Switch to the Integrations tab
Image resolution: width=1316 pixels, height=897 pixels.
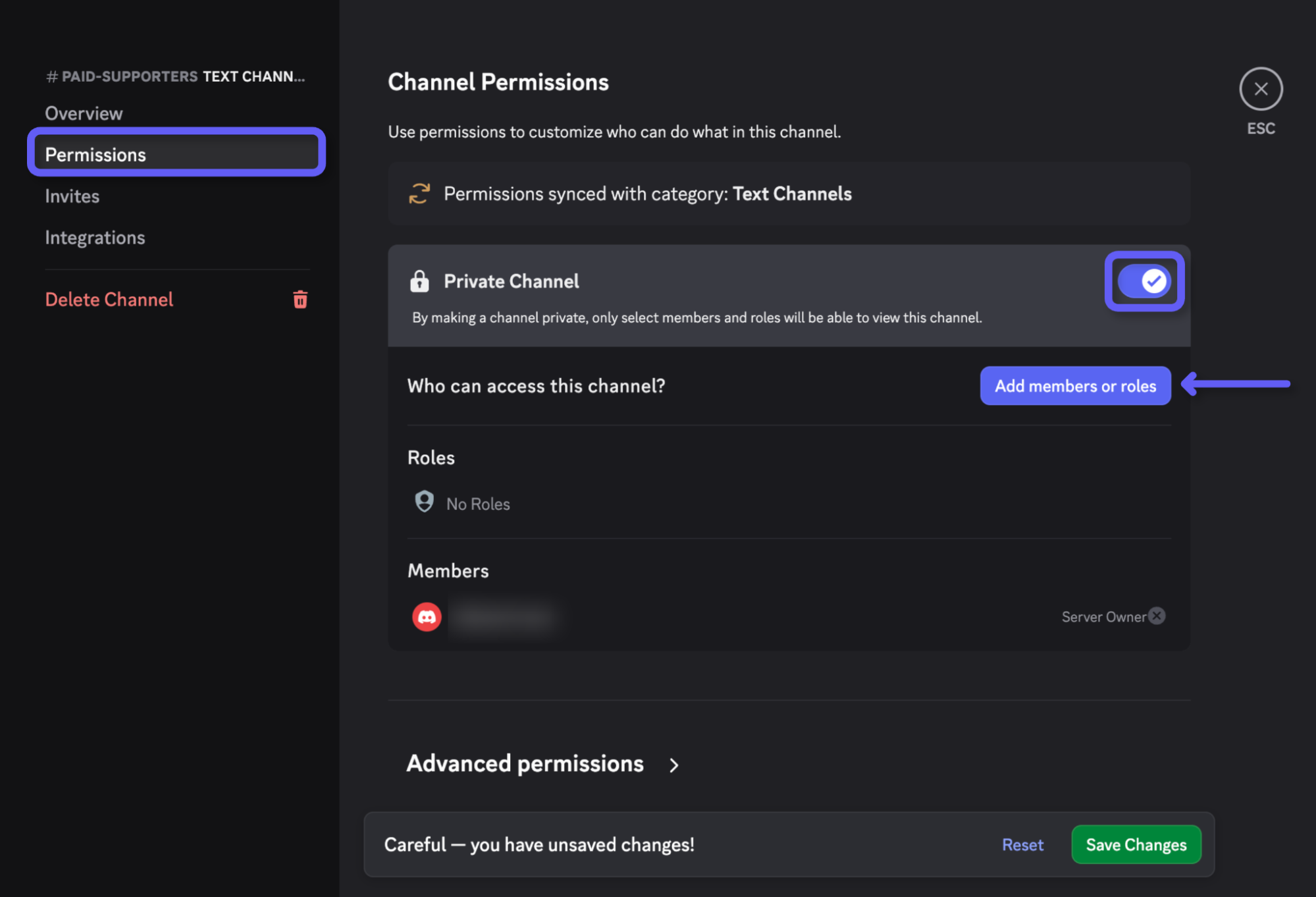[95, 238]
